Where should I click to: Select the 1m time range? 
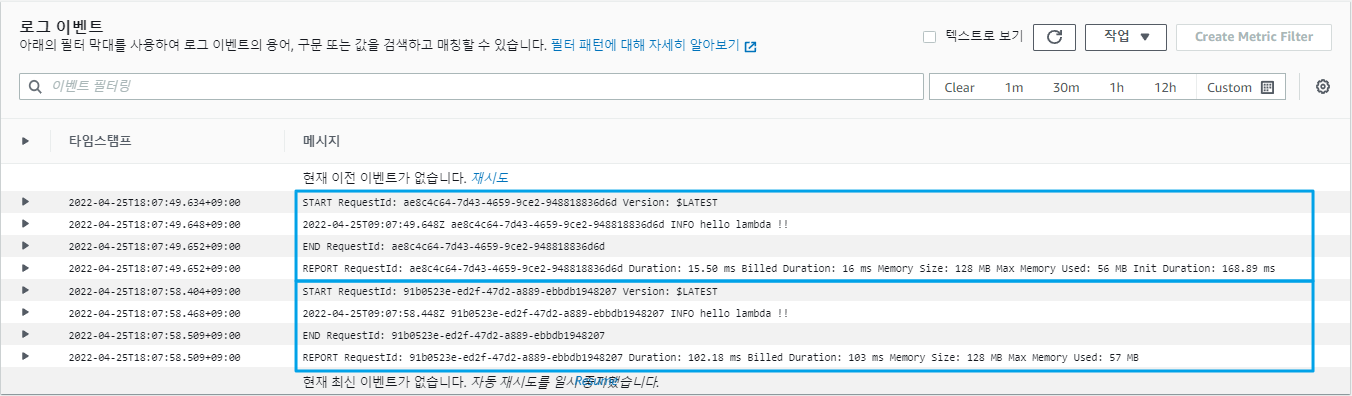1014,87
